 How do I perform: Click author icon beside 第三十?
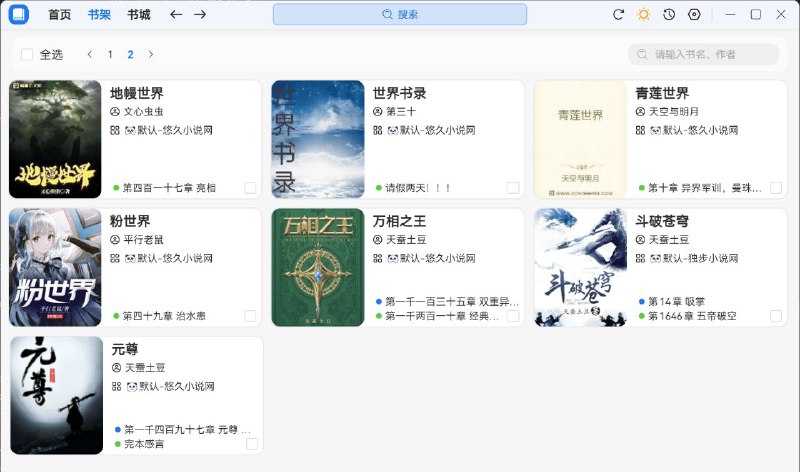378,111
